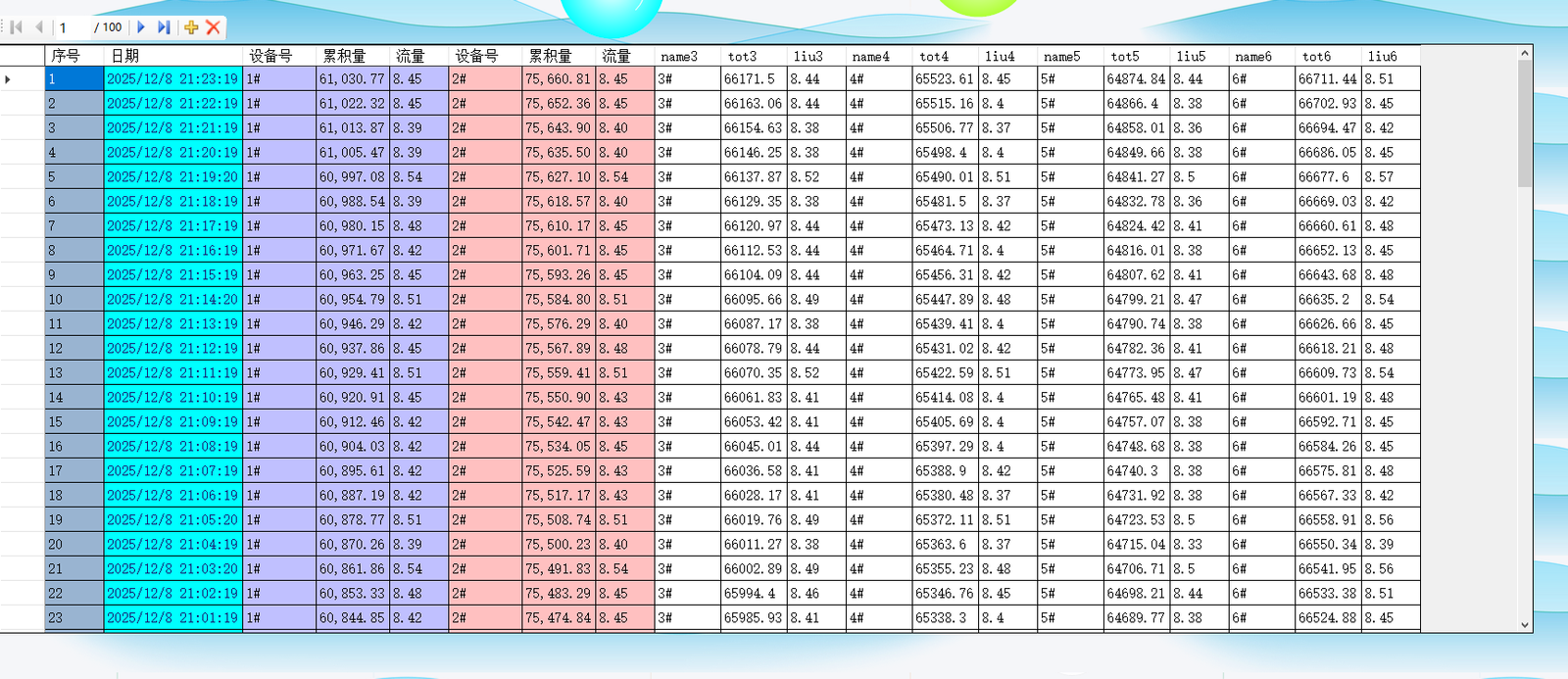The width and height of the screenshot is (1568, 679).
Task: Click the tot6 cell showing 66711.44
Action: coord(1328,79)
